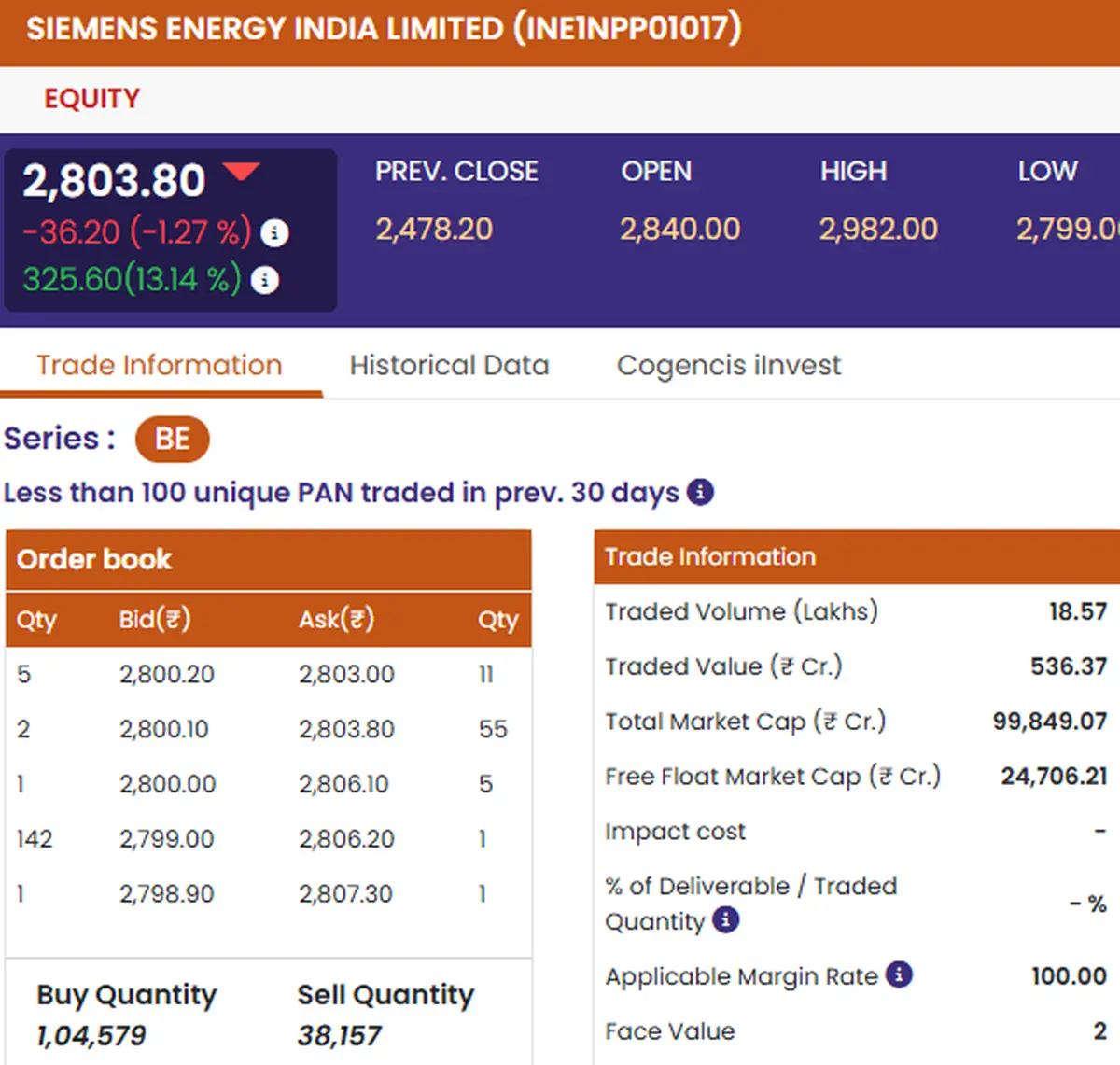Click bid quantity 142
The width and height of the screenshot is (1120, 1065).
(35, 839)
